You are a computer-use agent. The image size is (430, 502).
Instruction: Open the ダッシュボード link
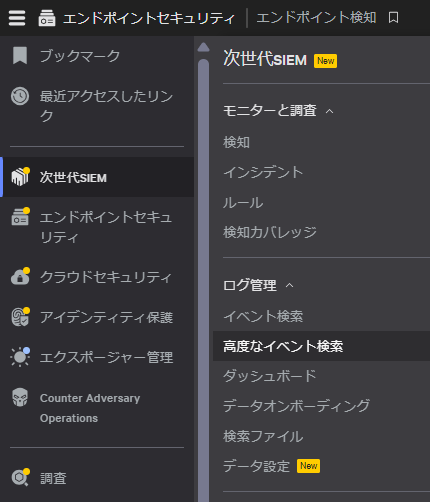click(x=270, y=376)
